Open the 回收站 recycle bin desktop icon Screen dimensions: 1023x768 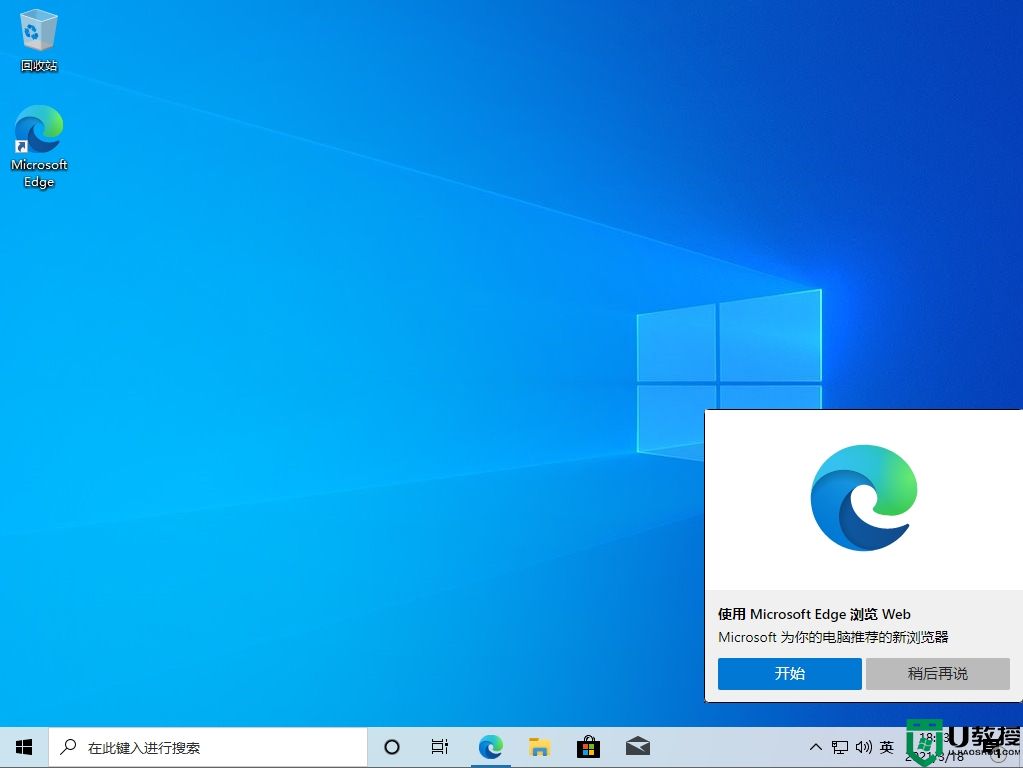tap(38, 40)
